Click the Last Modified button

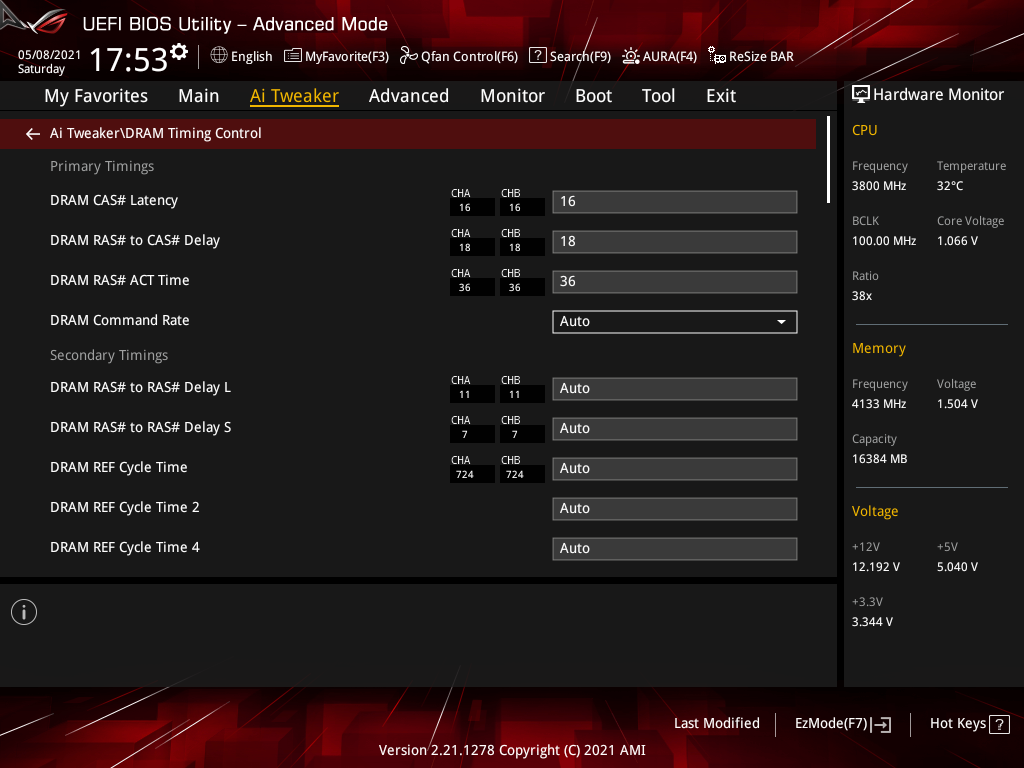[716, 723]
